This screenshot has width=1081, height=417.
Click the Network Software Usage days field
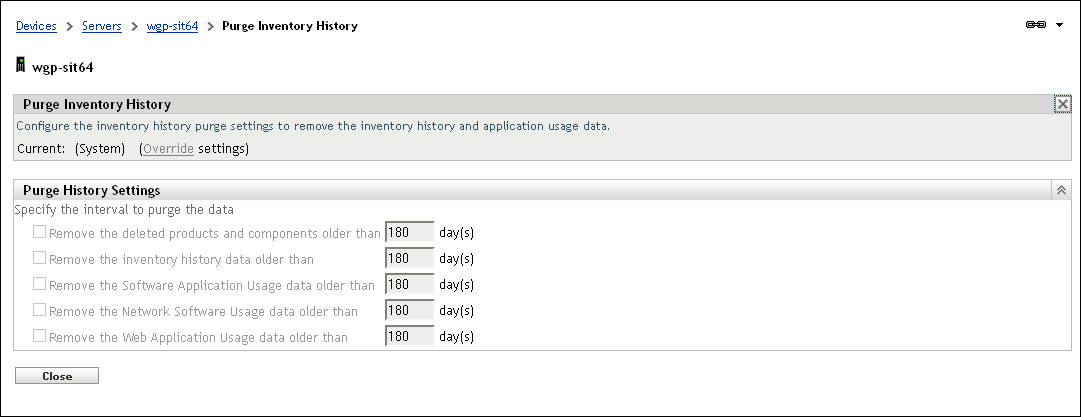tap(409, 310)
